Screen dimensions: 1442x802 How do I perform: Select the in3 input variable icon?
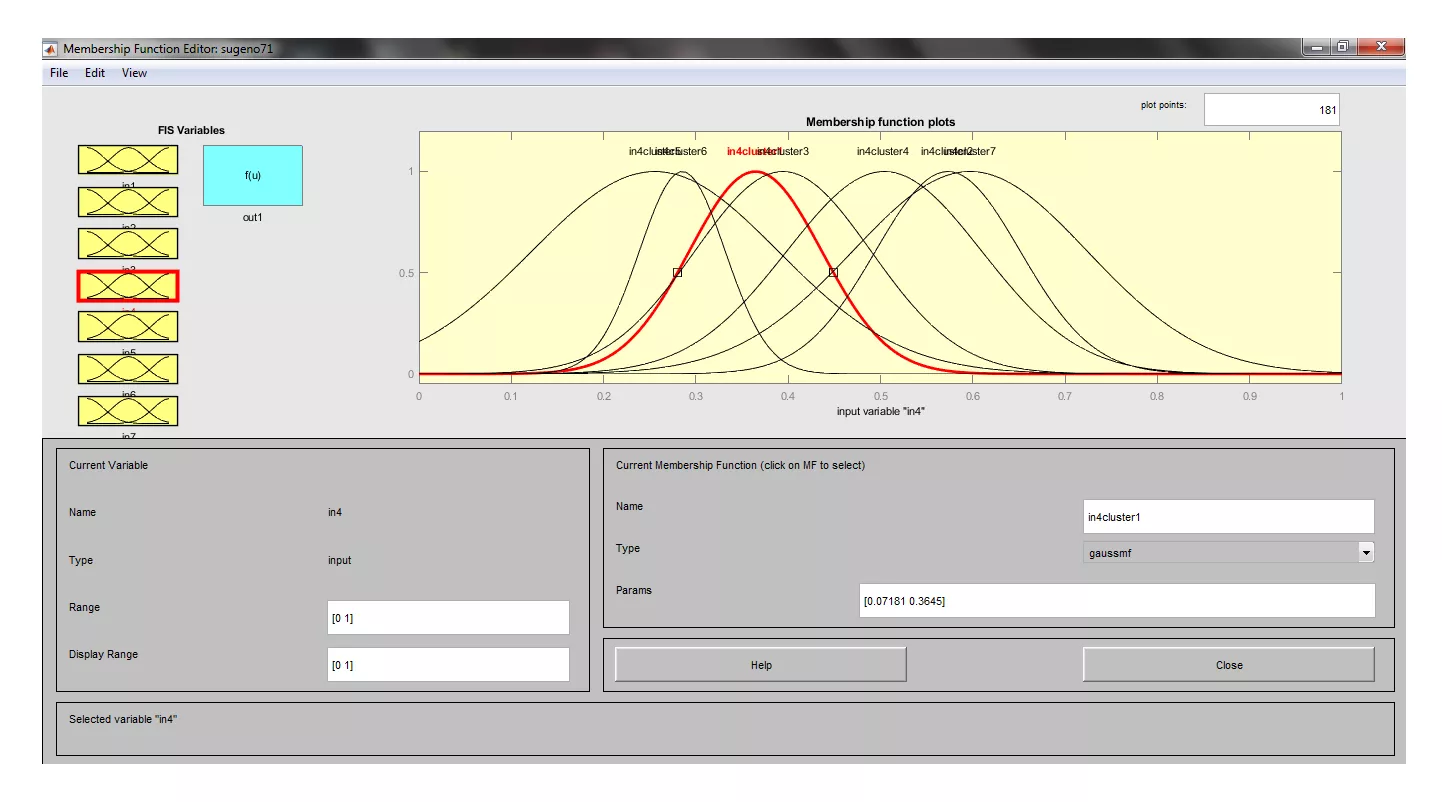pos(128,244)
